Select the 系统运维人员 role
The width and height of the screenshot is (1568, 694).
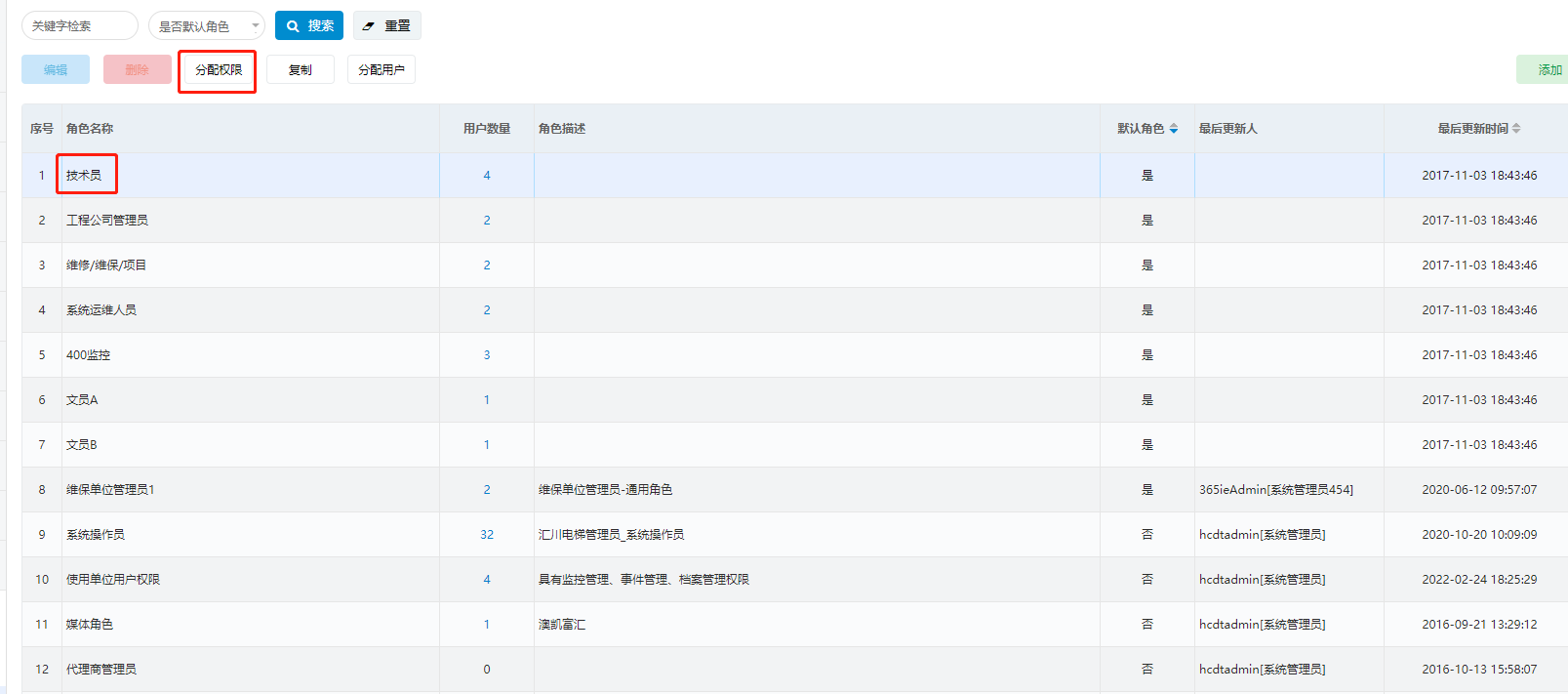[101, 310]
